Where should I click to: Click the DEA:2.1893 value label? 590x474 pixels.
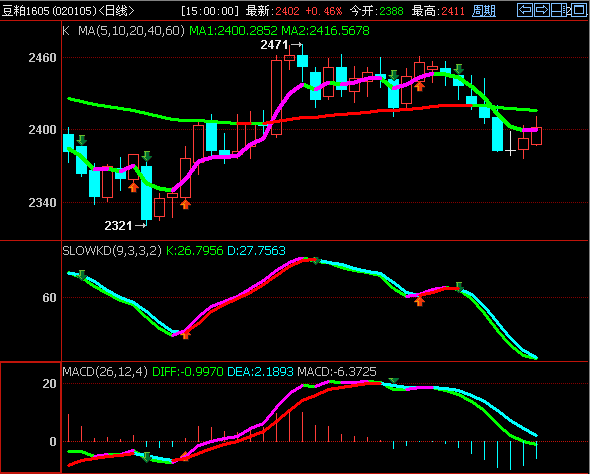[260, 372]
